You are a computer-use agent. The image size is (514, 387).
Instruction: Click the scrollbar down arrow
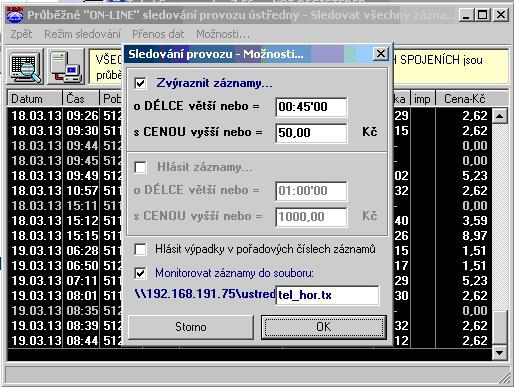pos(500,352)
